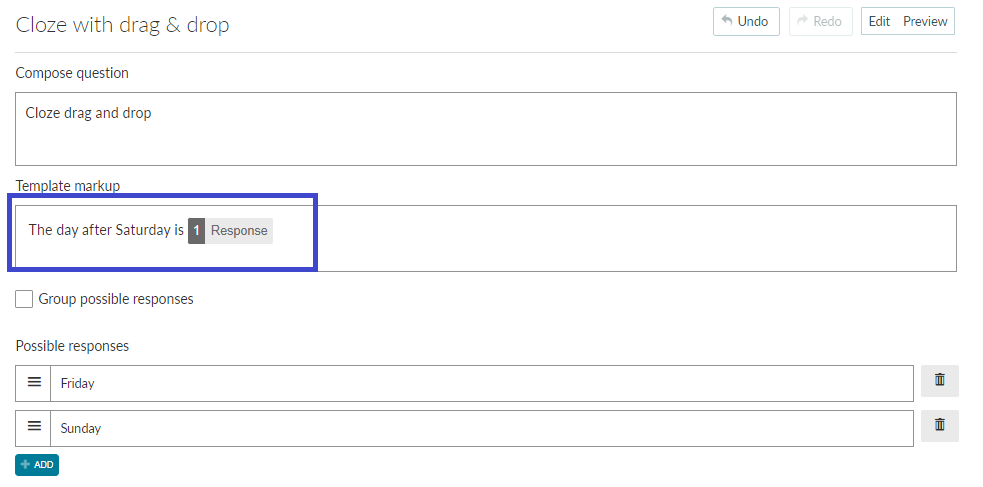Click the Undo button

click(746, 21)
